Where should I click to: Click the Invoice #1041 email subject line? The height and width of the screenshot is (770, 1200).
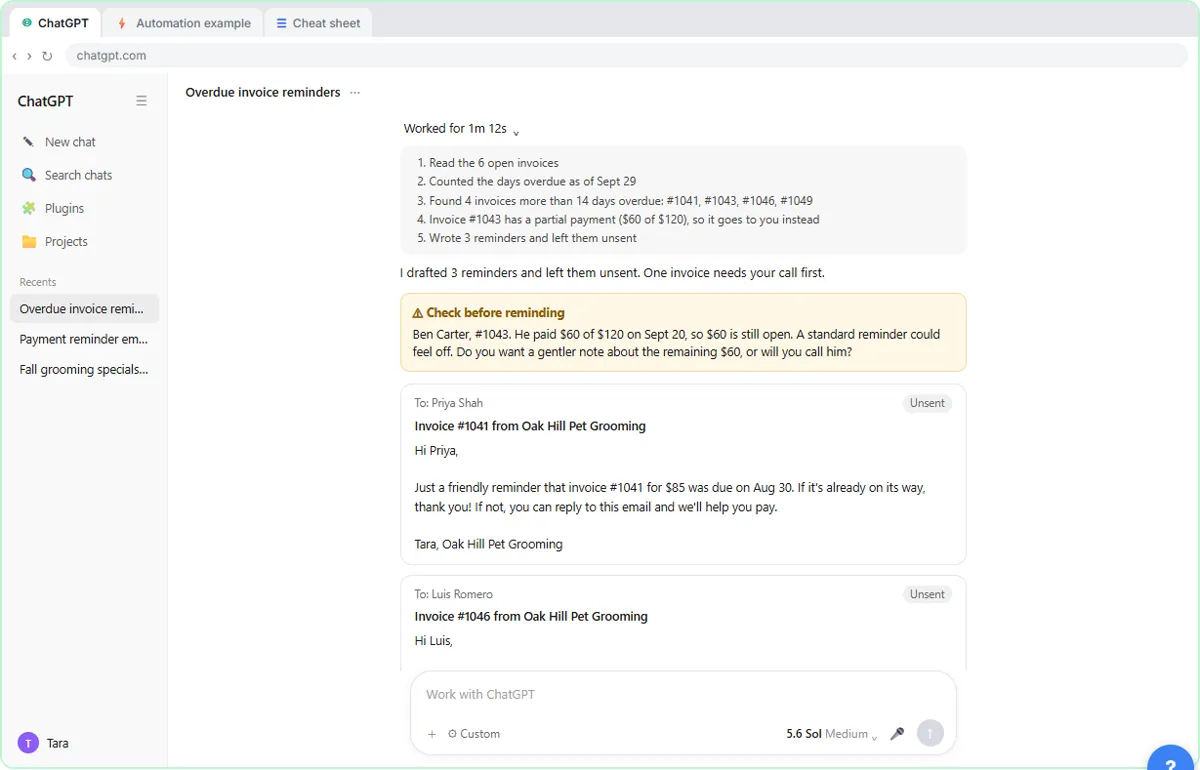click(530, 426)
